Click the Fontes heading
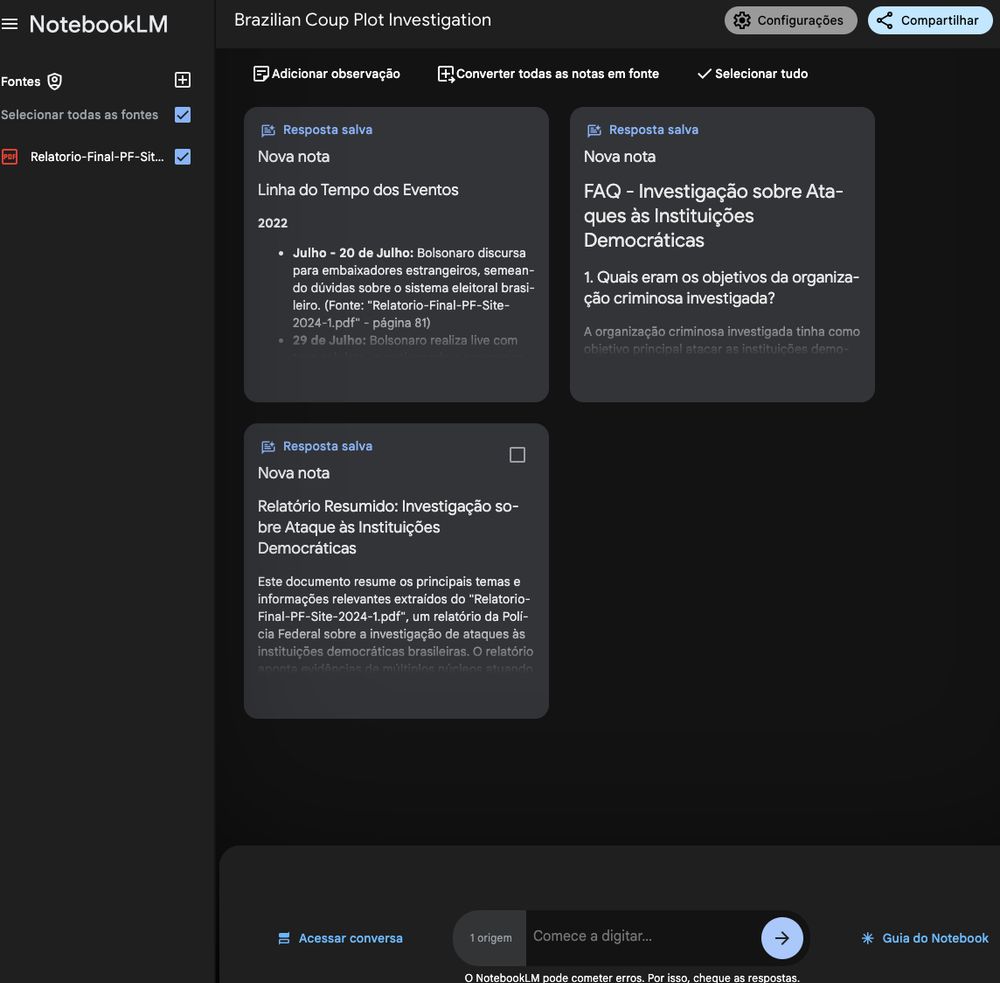The height and width of the screenshot is (983, 1000). (x=20, y=82)
